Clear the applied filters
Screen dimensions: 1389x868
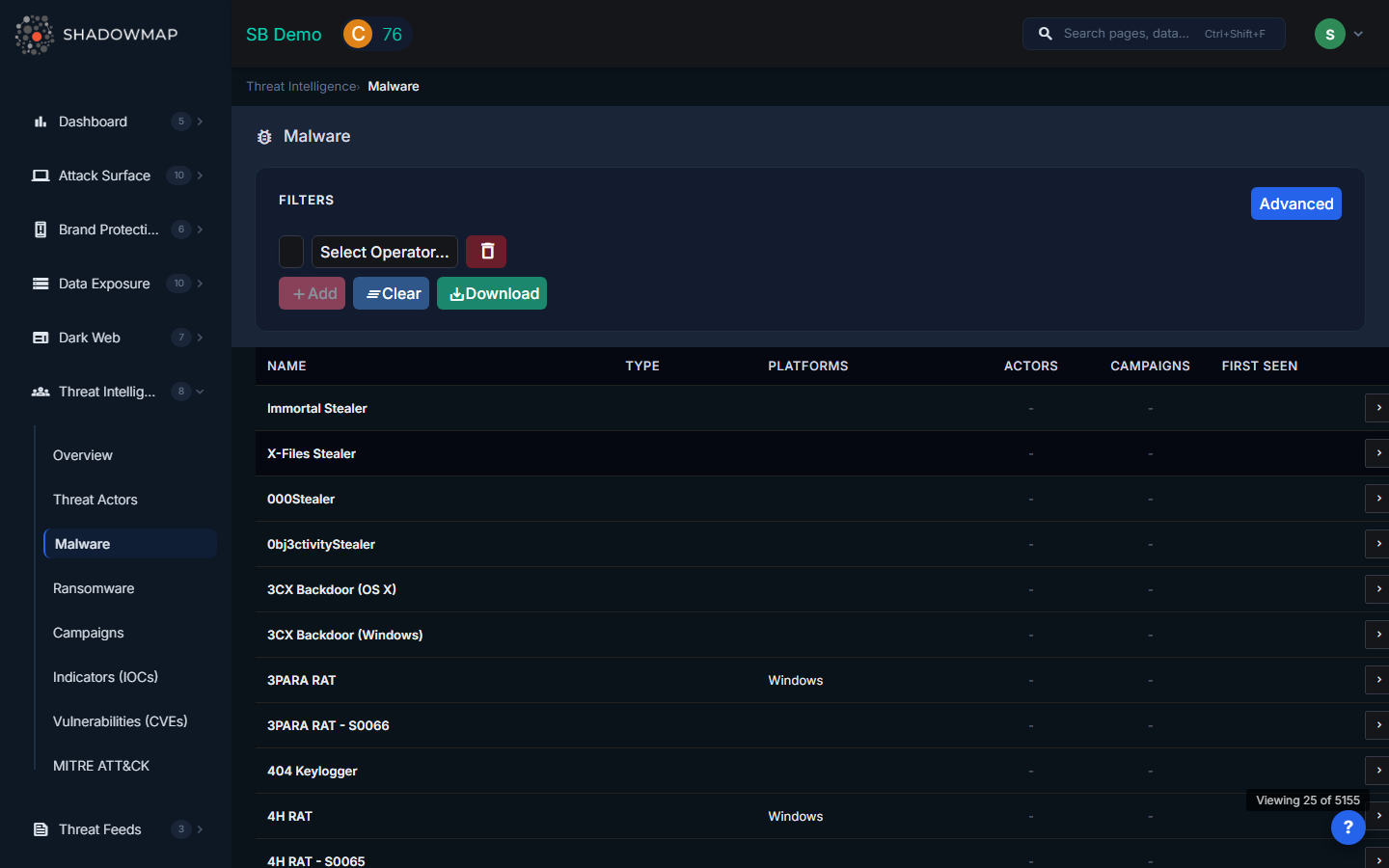click(391, 293)
